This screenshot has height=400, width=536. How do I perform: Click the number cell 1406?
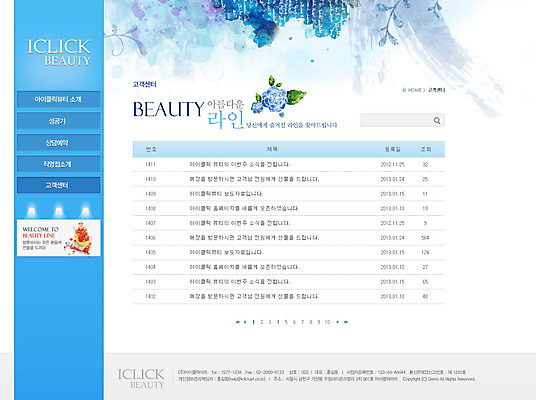pos(150,238)
